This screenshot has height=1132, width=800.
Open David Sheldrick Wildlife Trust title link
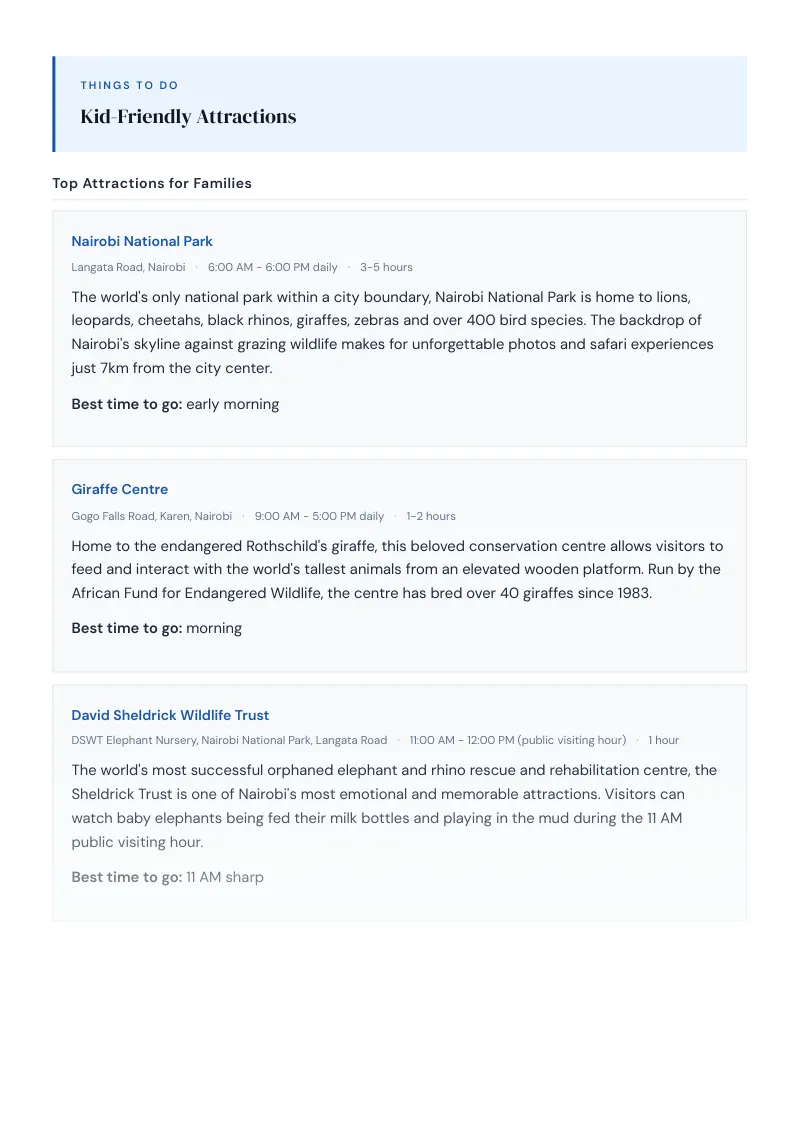pos(170,715)
